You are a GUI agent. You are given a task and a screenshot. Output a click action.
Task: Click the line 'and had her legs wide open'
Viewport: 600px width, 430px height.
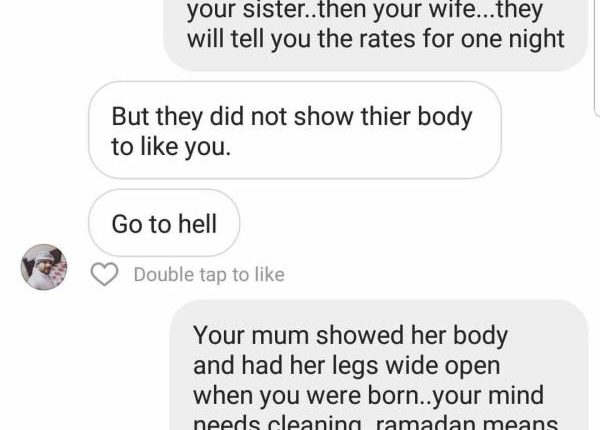tap(346, 365)
